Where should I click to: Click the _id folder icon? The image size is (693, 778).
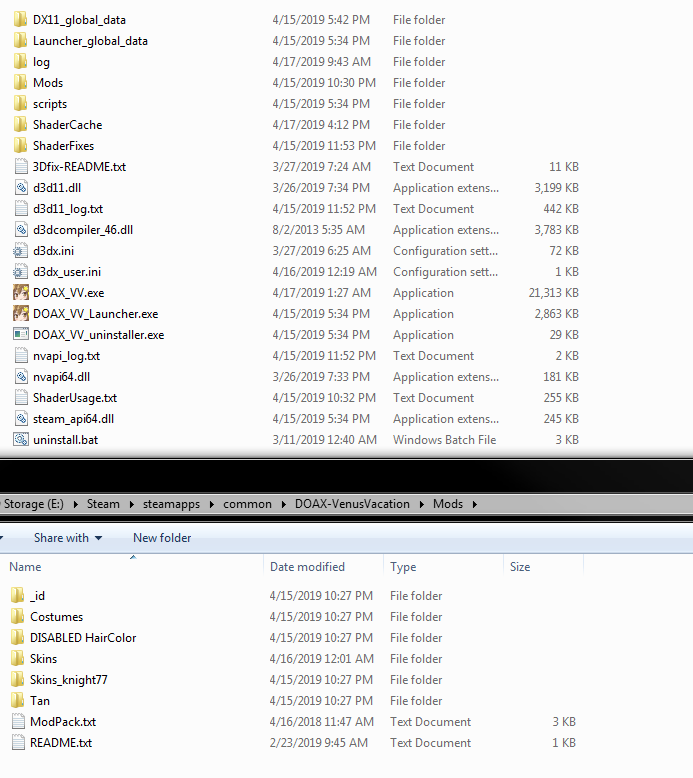(x=17, y=595)
